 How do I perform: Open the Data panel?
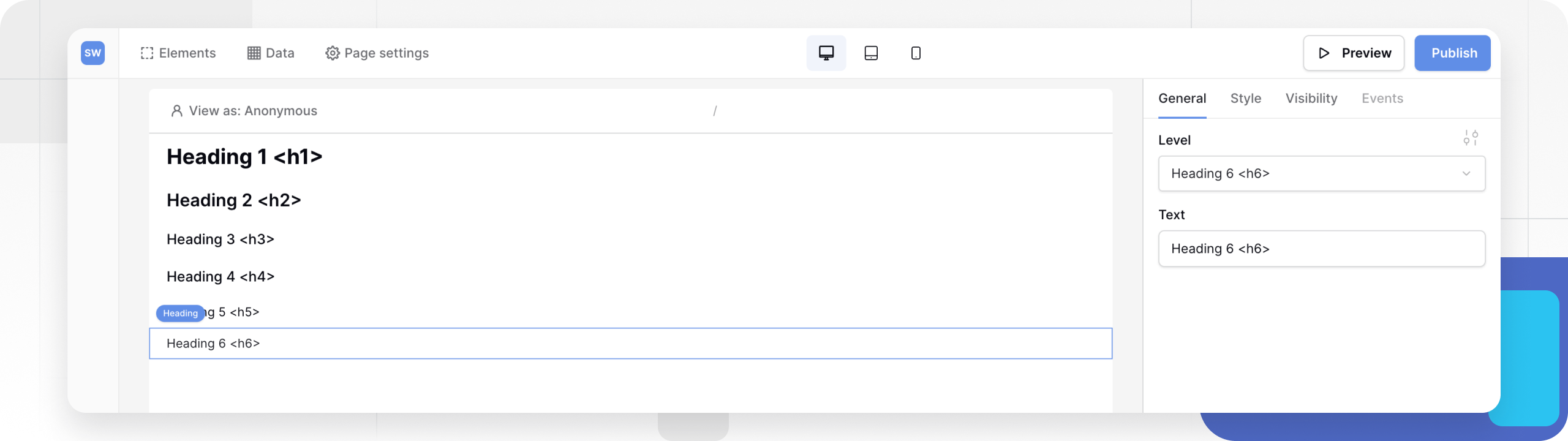271,53
